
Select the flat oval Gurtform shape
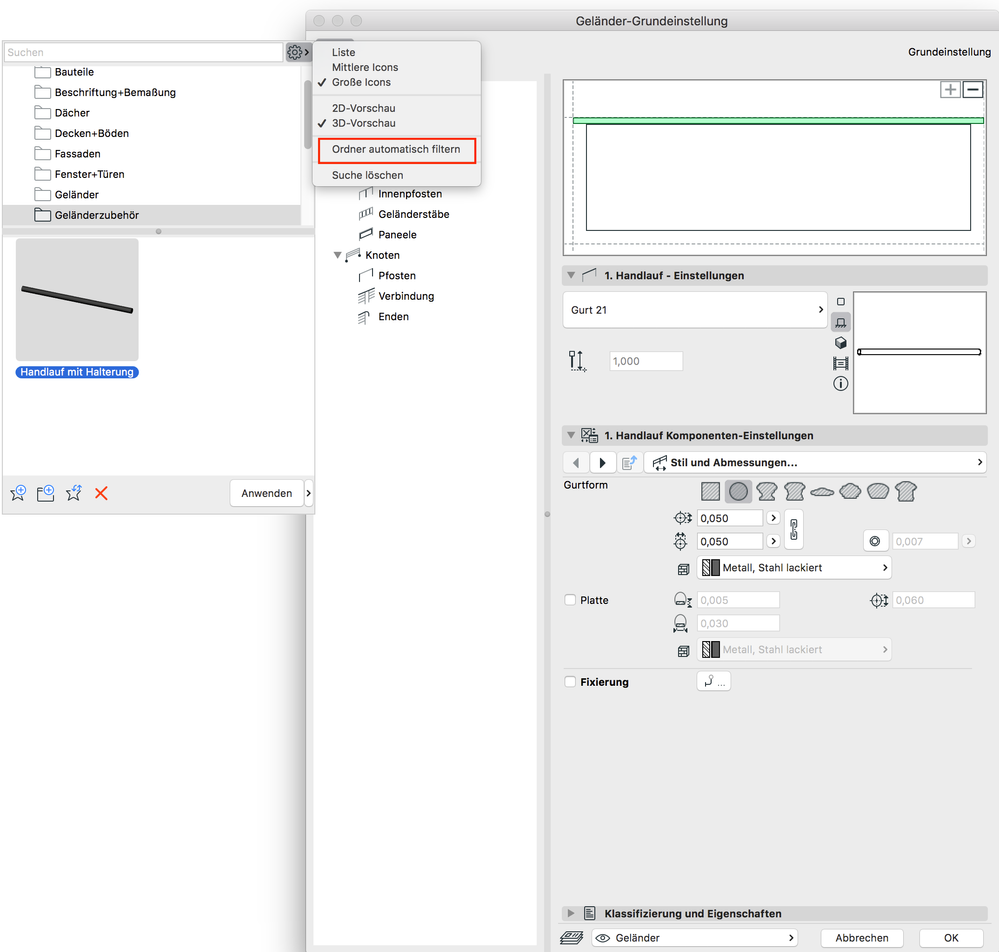tap(822, 491)
